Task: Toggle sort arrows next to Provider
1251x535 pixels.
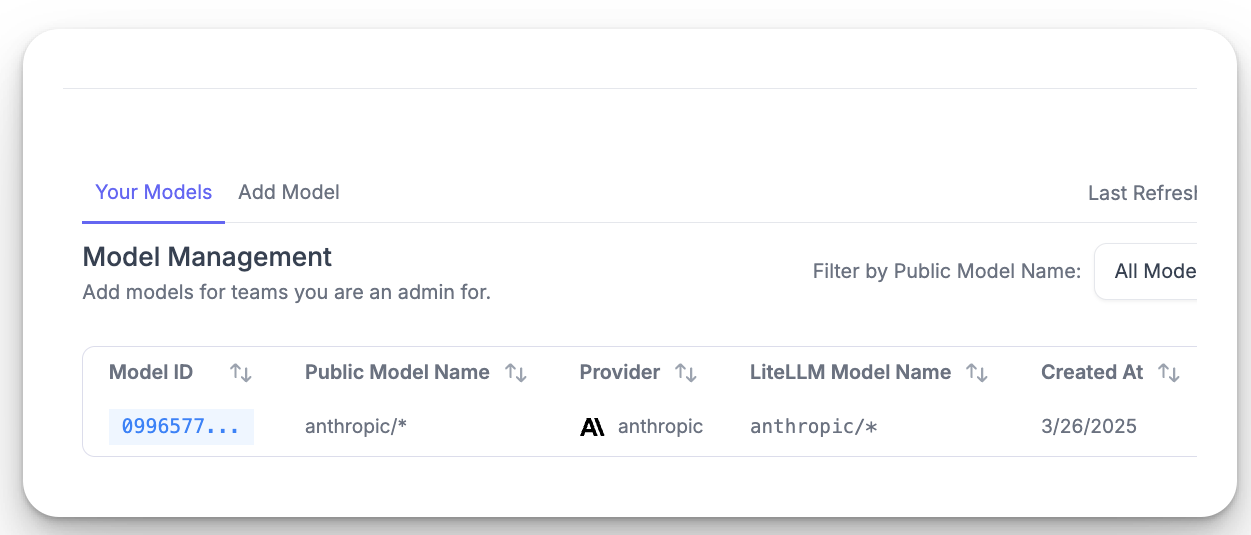Action: click(x=685, y=373)
